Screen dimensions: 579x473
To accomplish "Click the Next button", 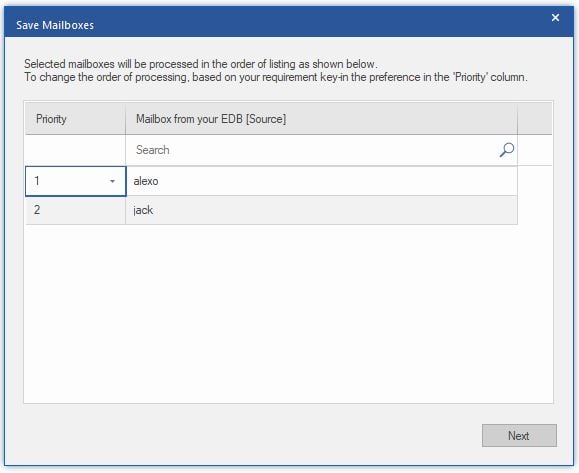I will [519, 436].
